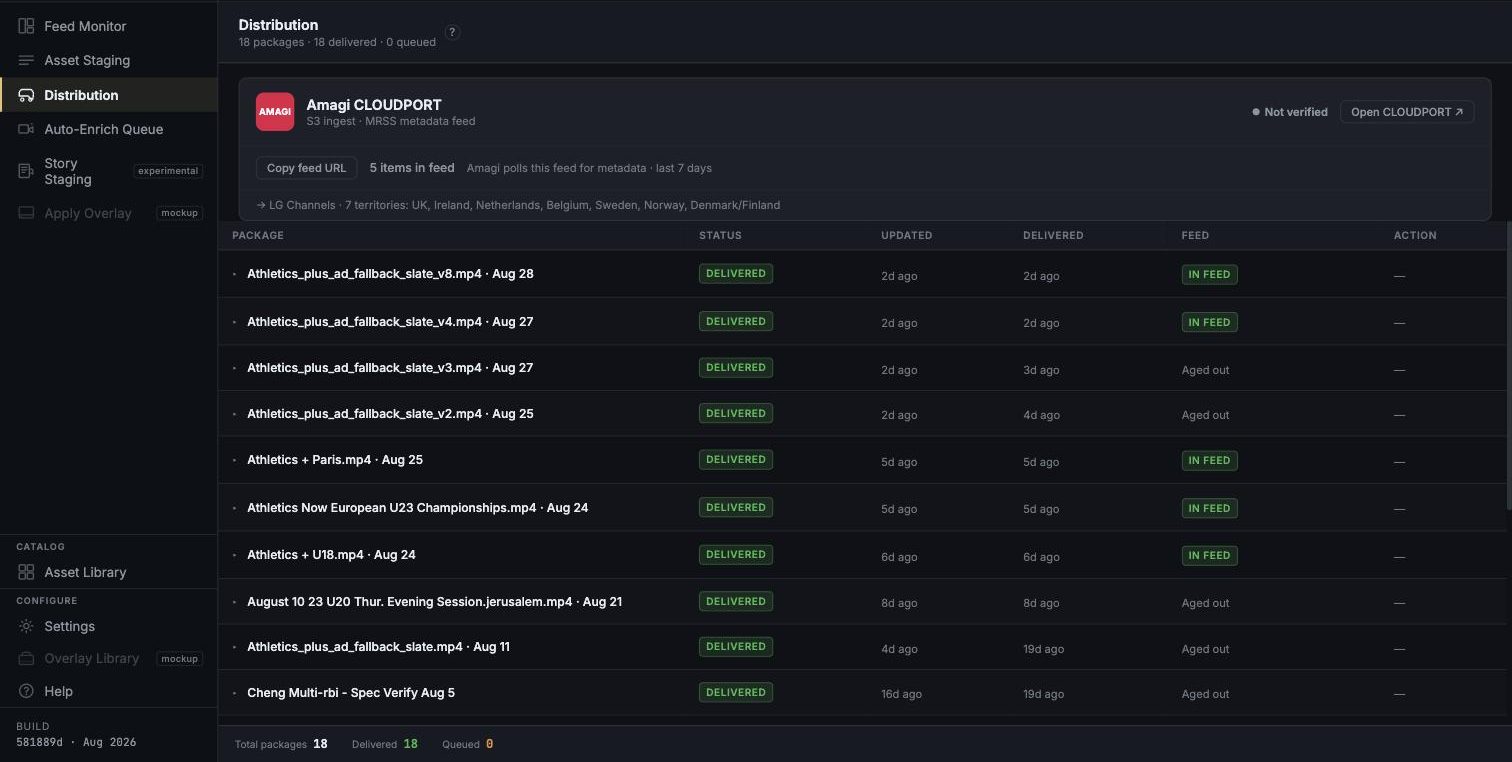The height and width of the screenshot is (762, 1512).
Task: Click the Help question-mark icon
Action: click(26, 691)
